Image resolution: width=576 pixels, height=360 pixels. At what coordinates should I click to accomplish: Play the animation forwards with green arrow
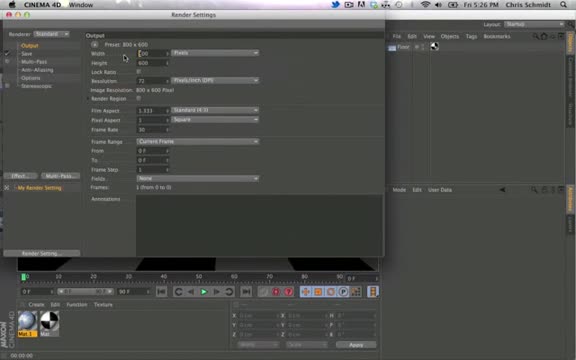pos(204,292)
